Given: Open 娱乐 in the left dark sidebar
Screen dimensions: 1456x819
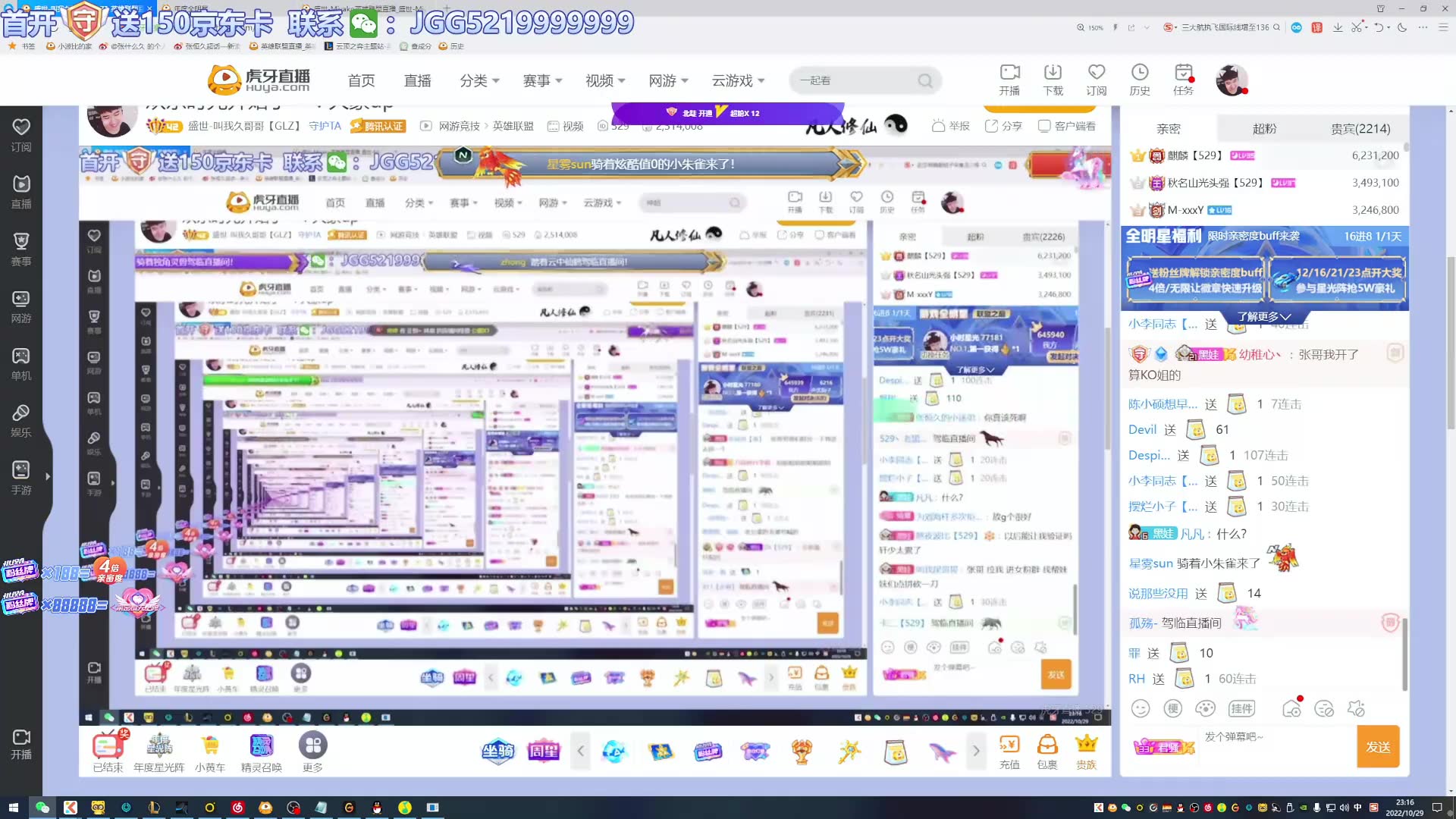Looking at the screenshot, I should pos(21,421).
